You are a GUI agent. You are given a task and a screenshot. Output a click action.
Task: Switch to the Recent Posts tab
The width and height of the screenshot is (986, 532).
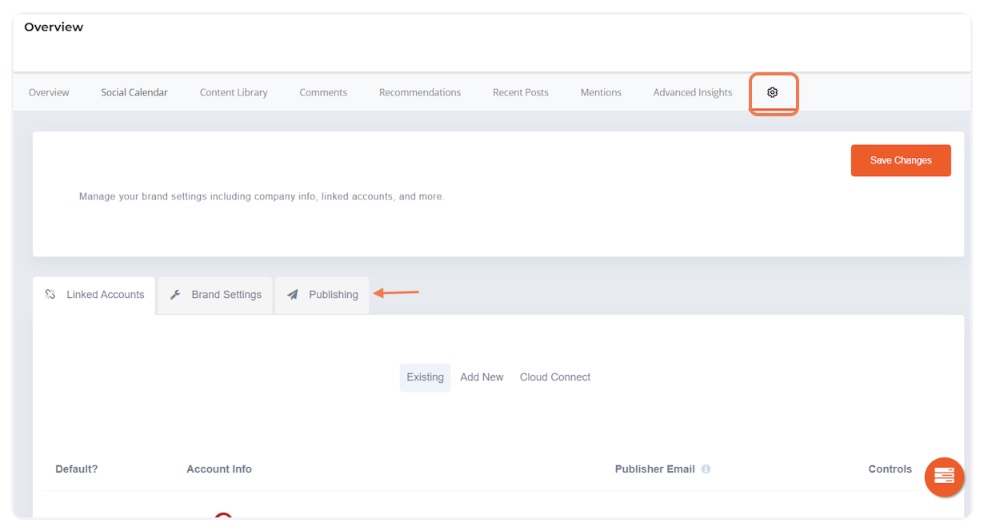520,93
